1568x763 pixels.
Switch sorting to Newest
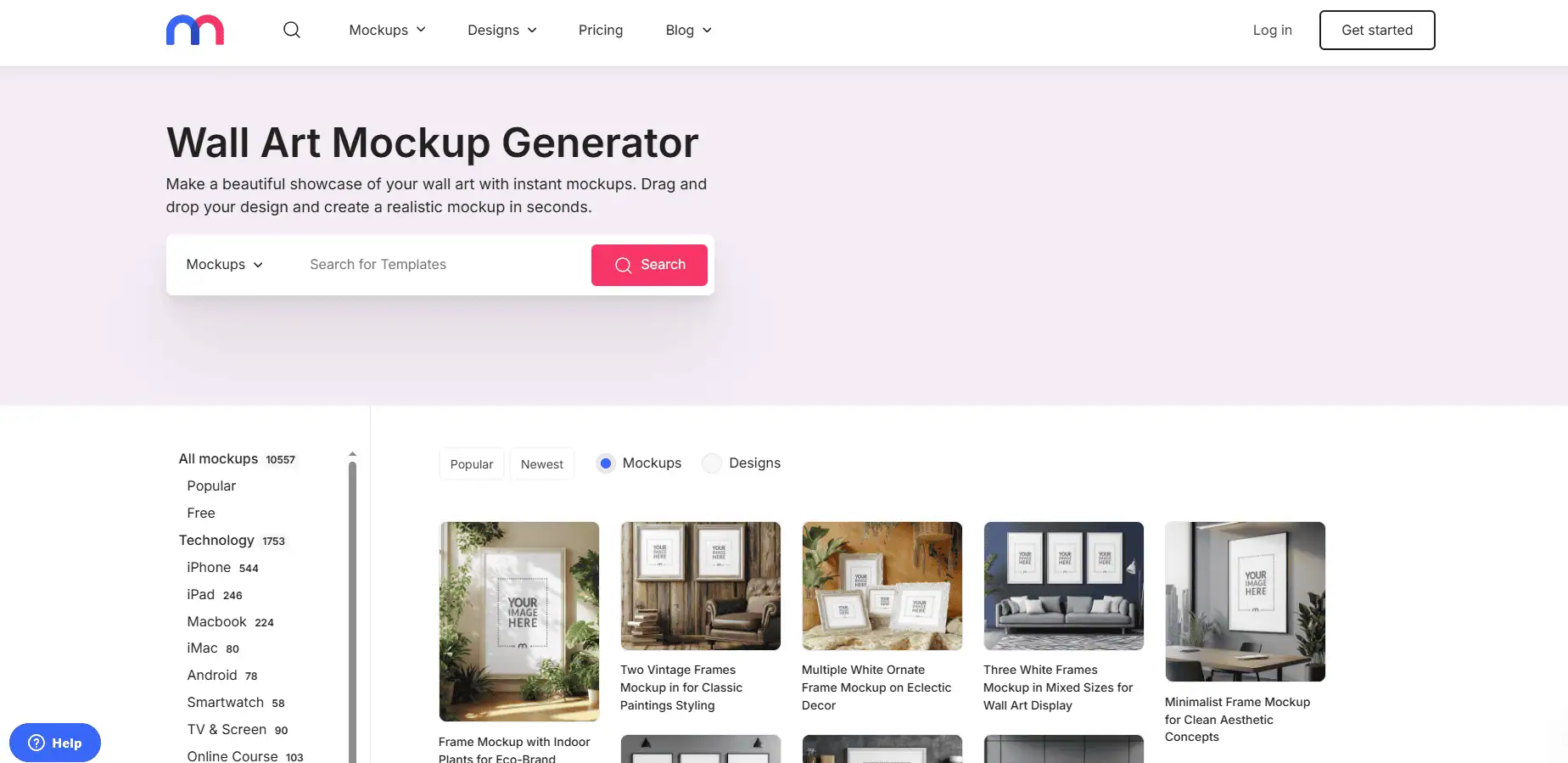point(542,464)
